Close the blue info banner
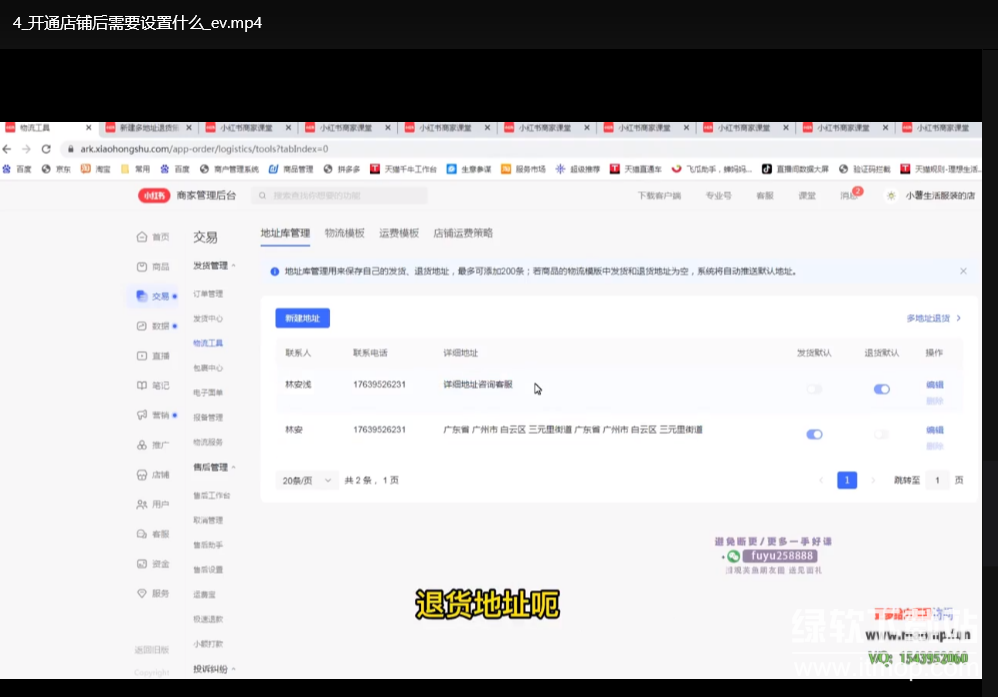 tap(963, 271)
